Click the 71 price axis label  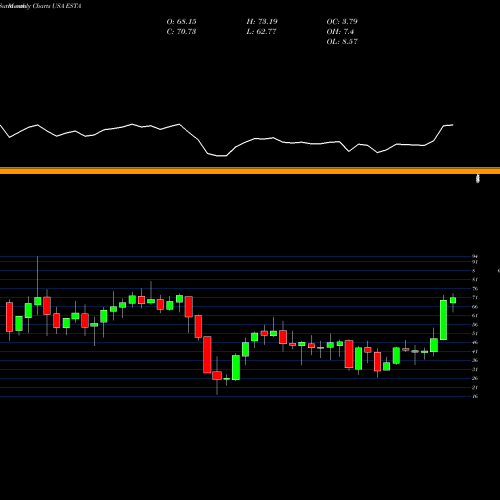click(475, 297)
